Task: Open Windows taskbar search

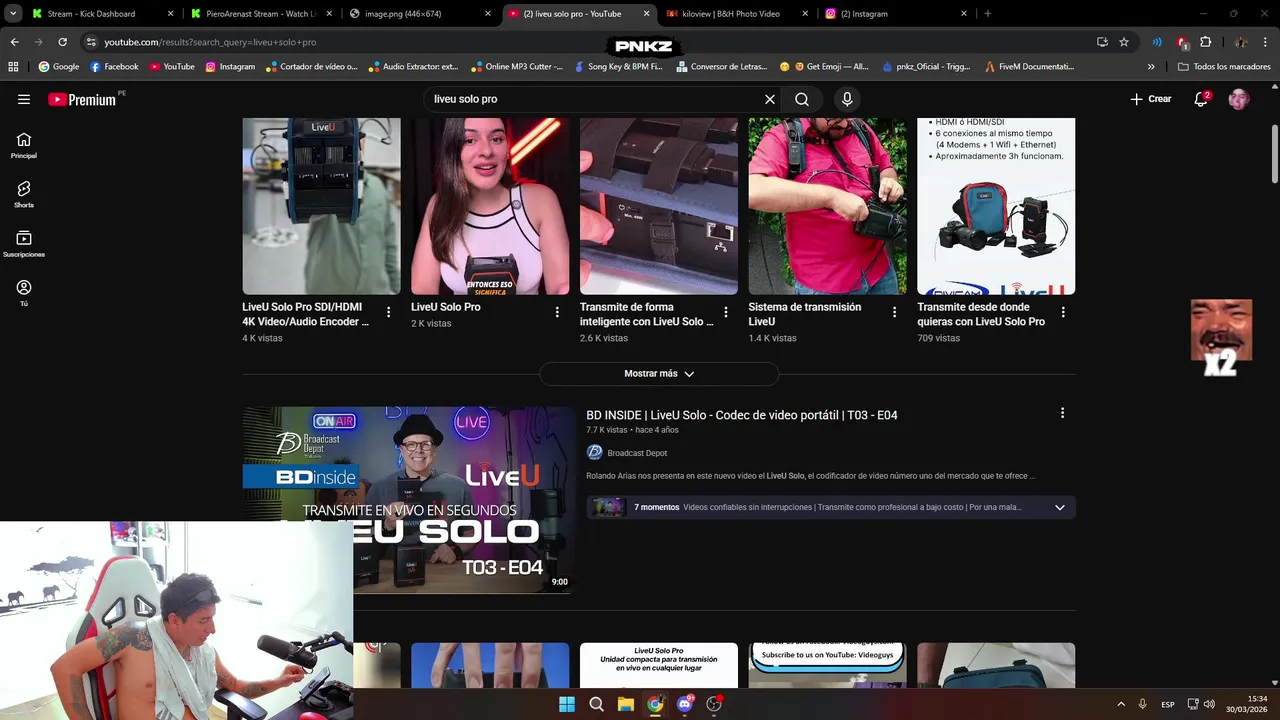Action: (596, 704)
